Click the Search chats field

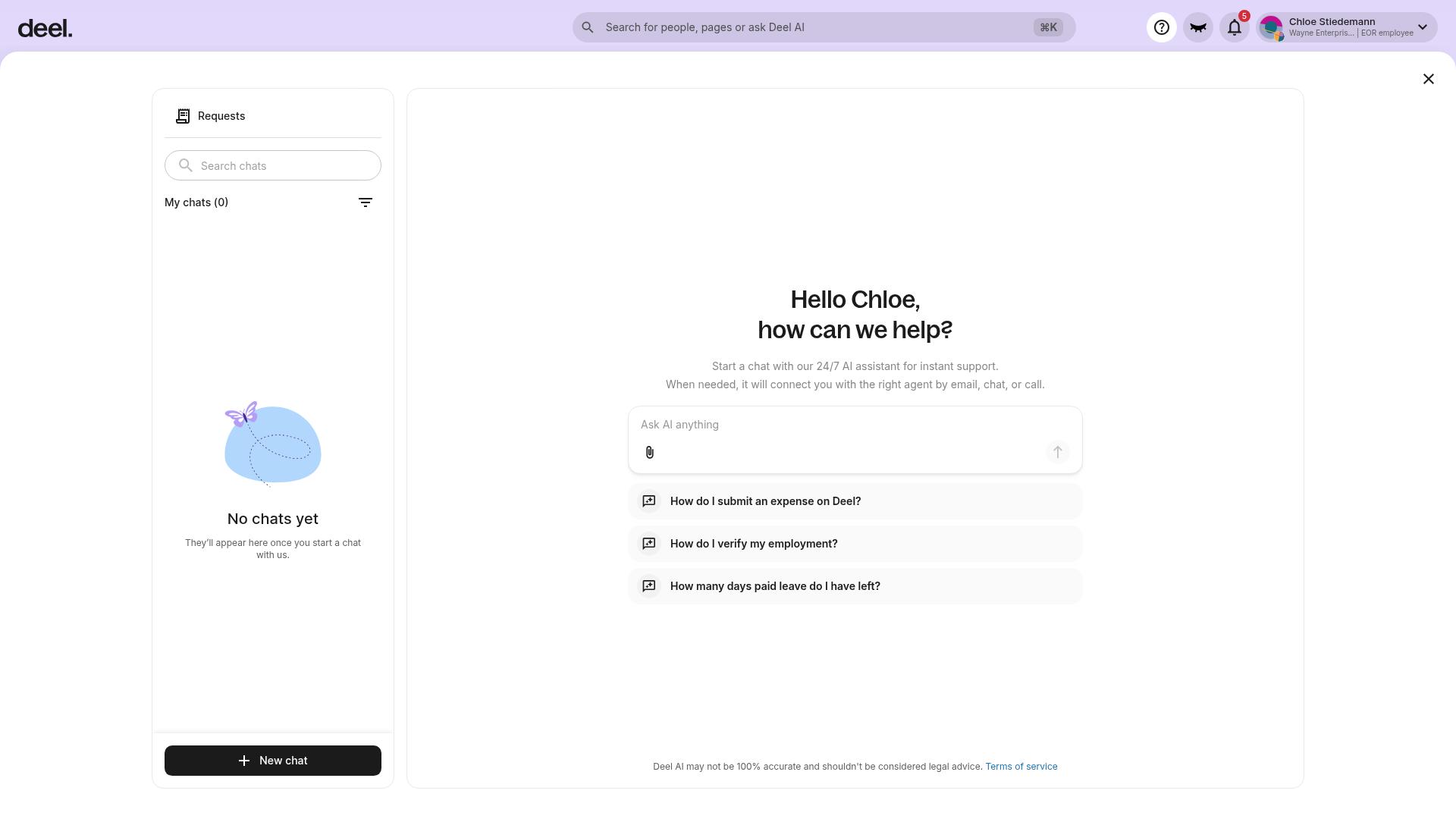pos(273,165)
